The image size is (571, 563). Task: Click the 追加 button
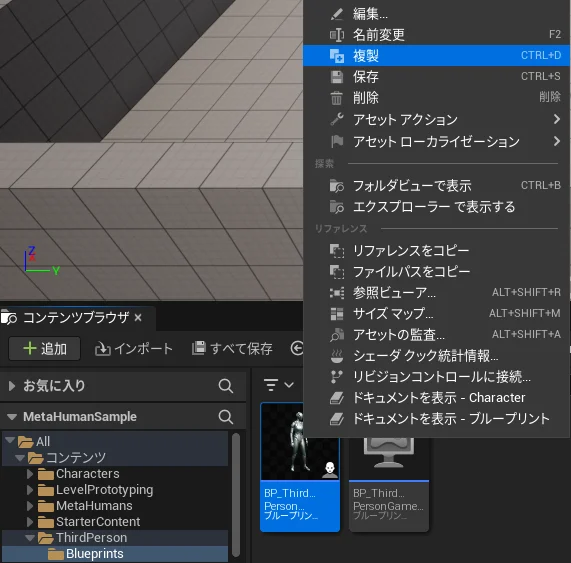coord(44,349)
